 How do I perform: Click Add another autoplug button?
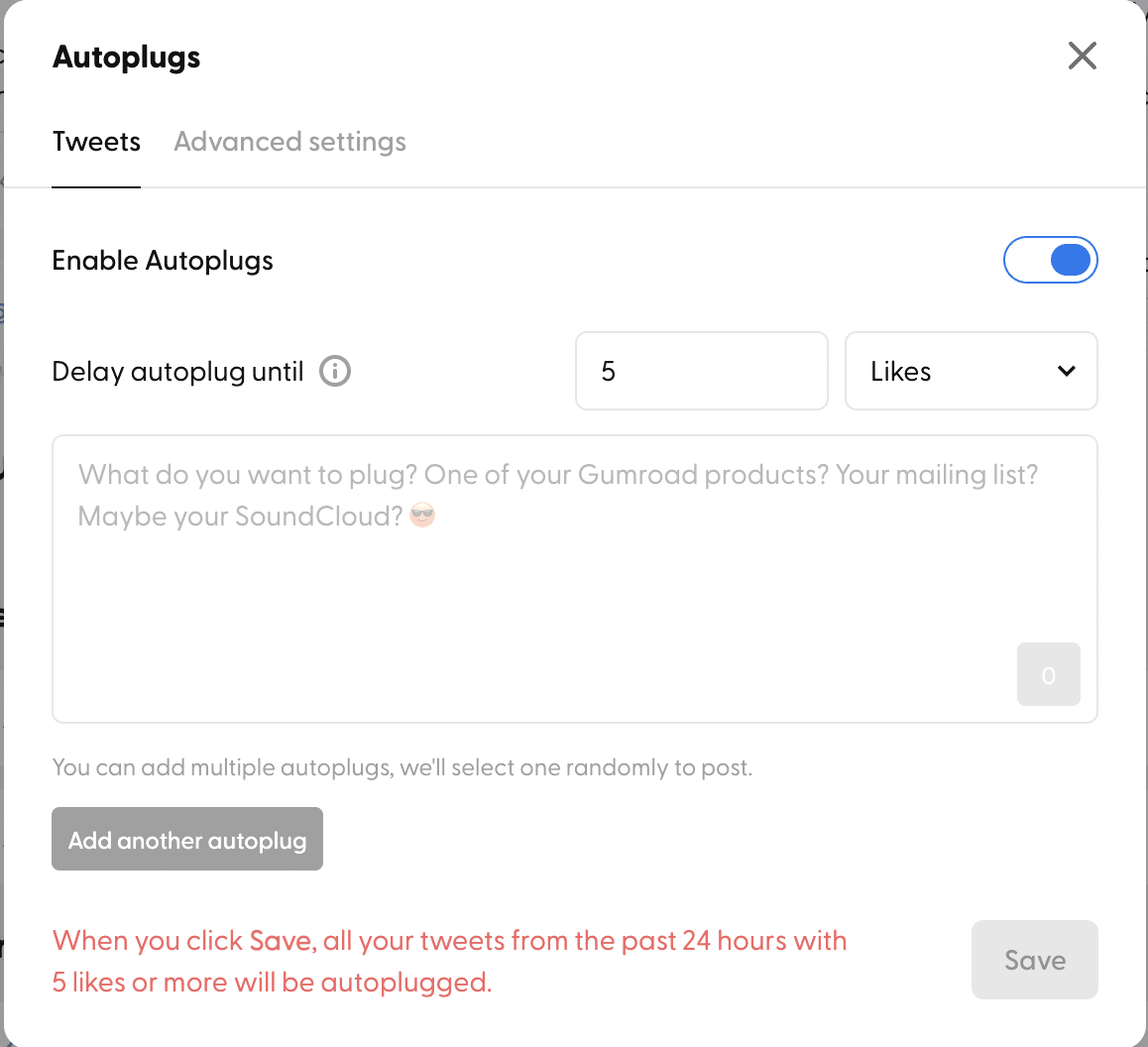187,839
